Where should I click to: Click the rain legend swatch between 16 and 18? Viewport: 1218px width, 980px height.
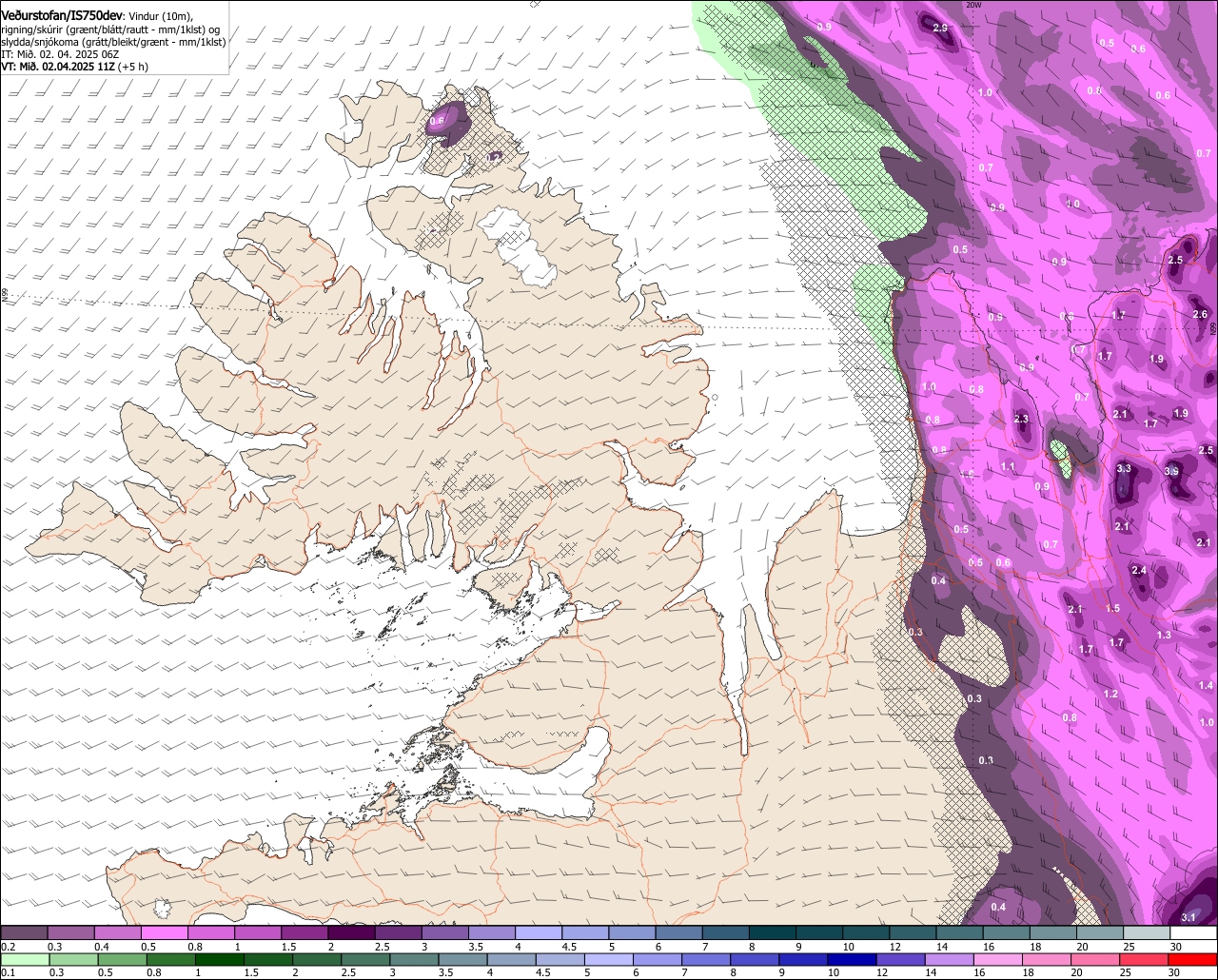point(998,959)
